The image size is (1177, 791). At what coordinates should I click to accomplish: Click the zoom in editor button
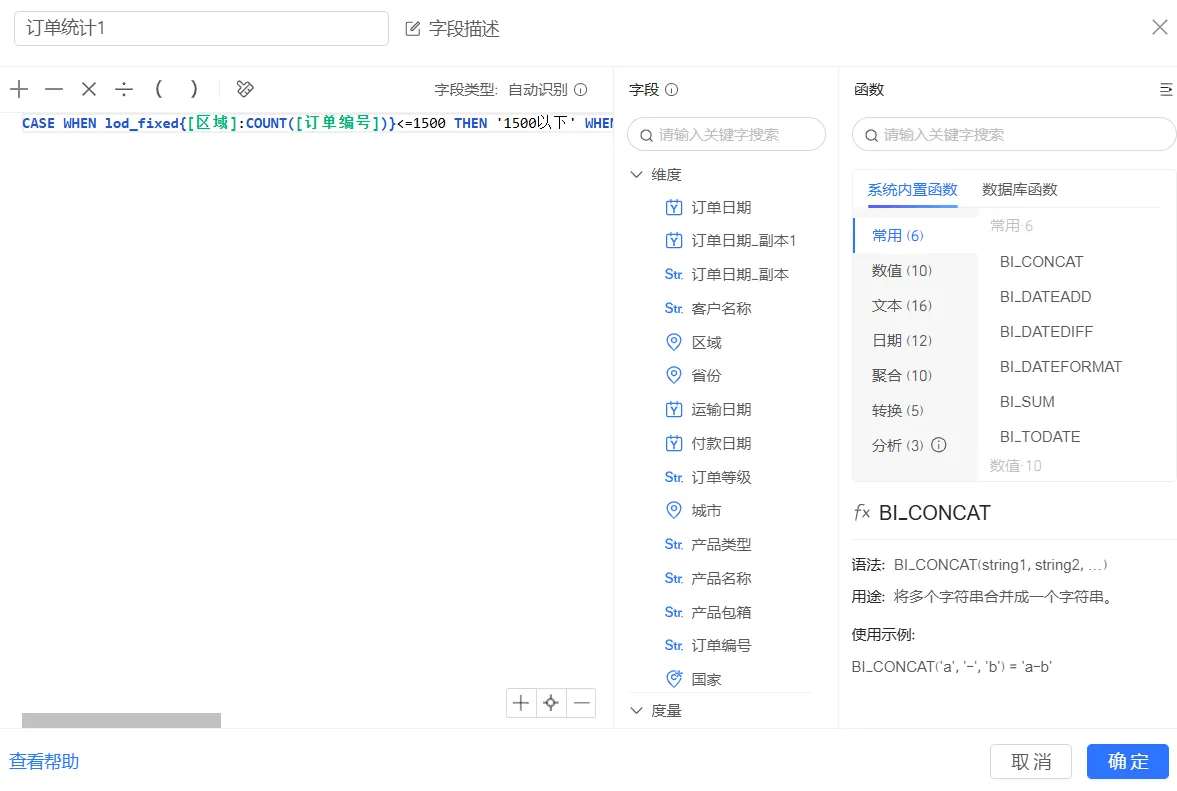tap(521, 703)
